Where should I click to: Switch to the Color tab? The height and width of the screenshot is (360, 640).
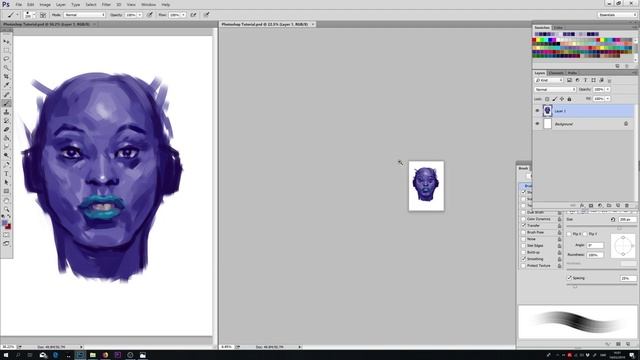pos(558,28)
